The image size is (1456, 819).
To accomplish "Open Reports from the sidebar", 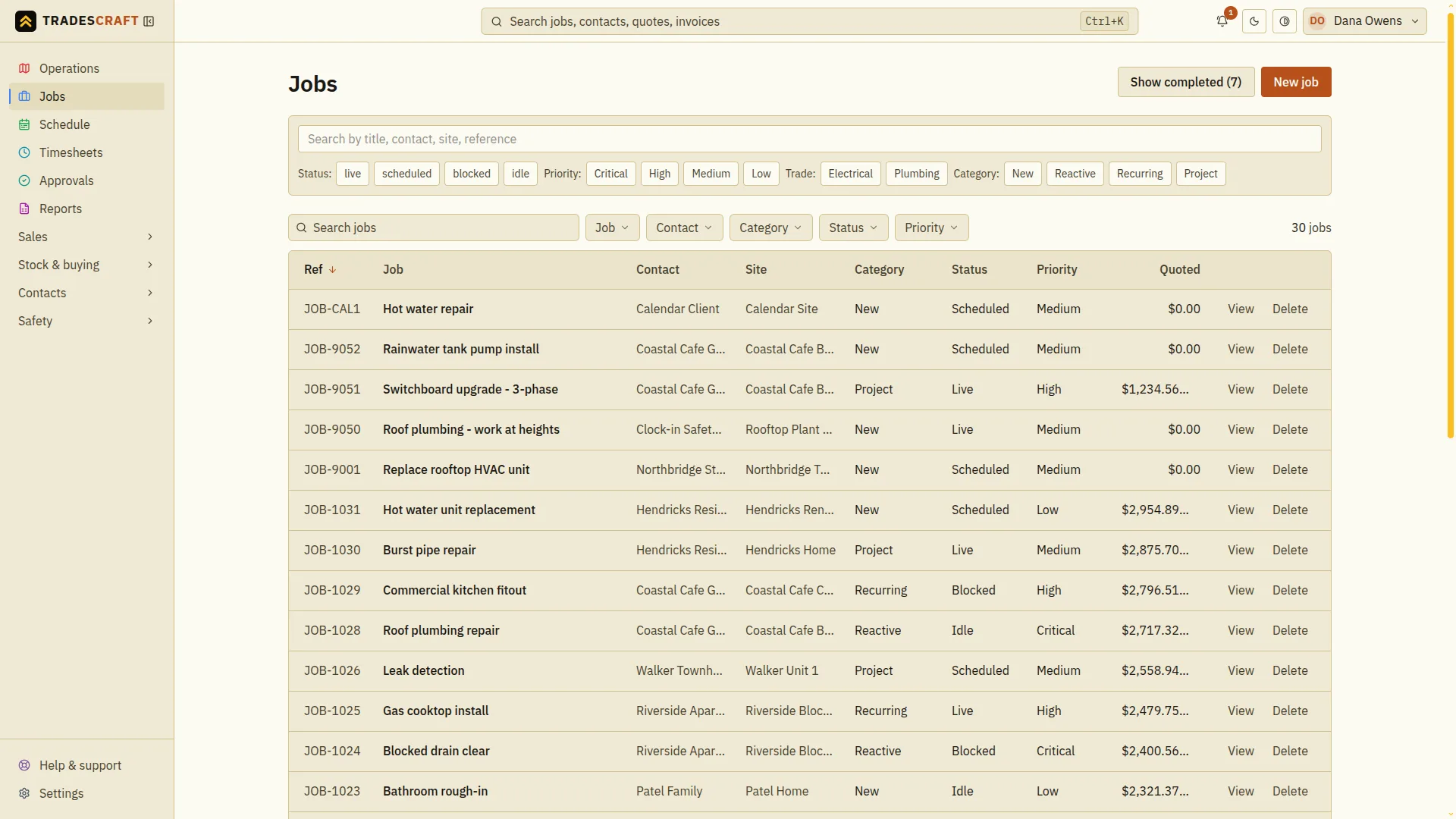I will coord(86,209).
